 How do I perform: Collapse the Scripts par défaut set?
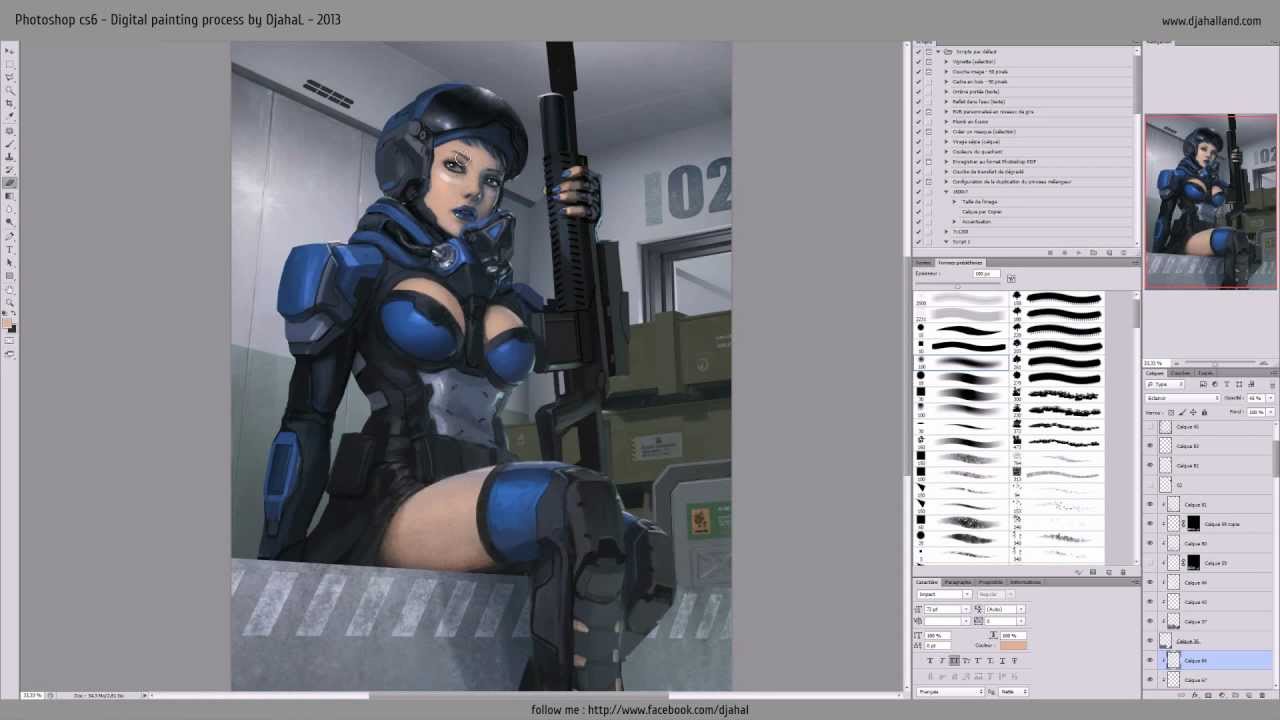(x=938, y=52)
